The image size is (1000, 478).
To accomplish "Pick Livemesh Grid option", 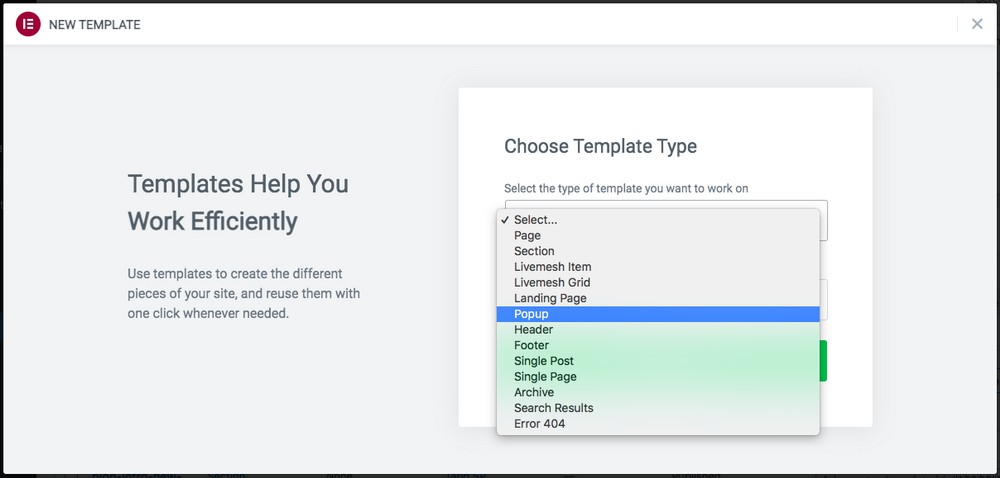I will (x=658, y=282).
